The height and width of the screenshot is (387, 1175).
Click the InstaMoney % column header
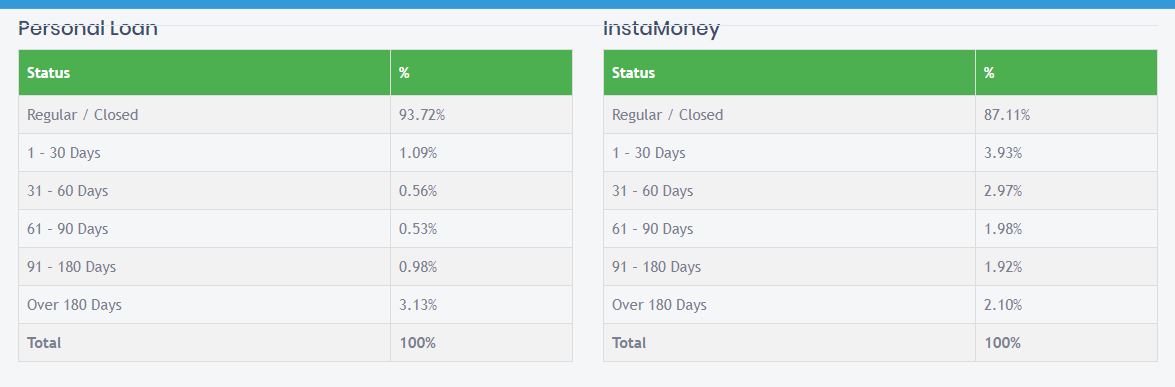click(1066, 73)
